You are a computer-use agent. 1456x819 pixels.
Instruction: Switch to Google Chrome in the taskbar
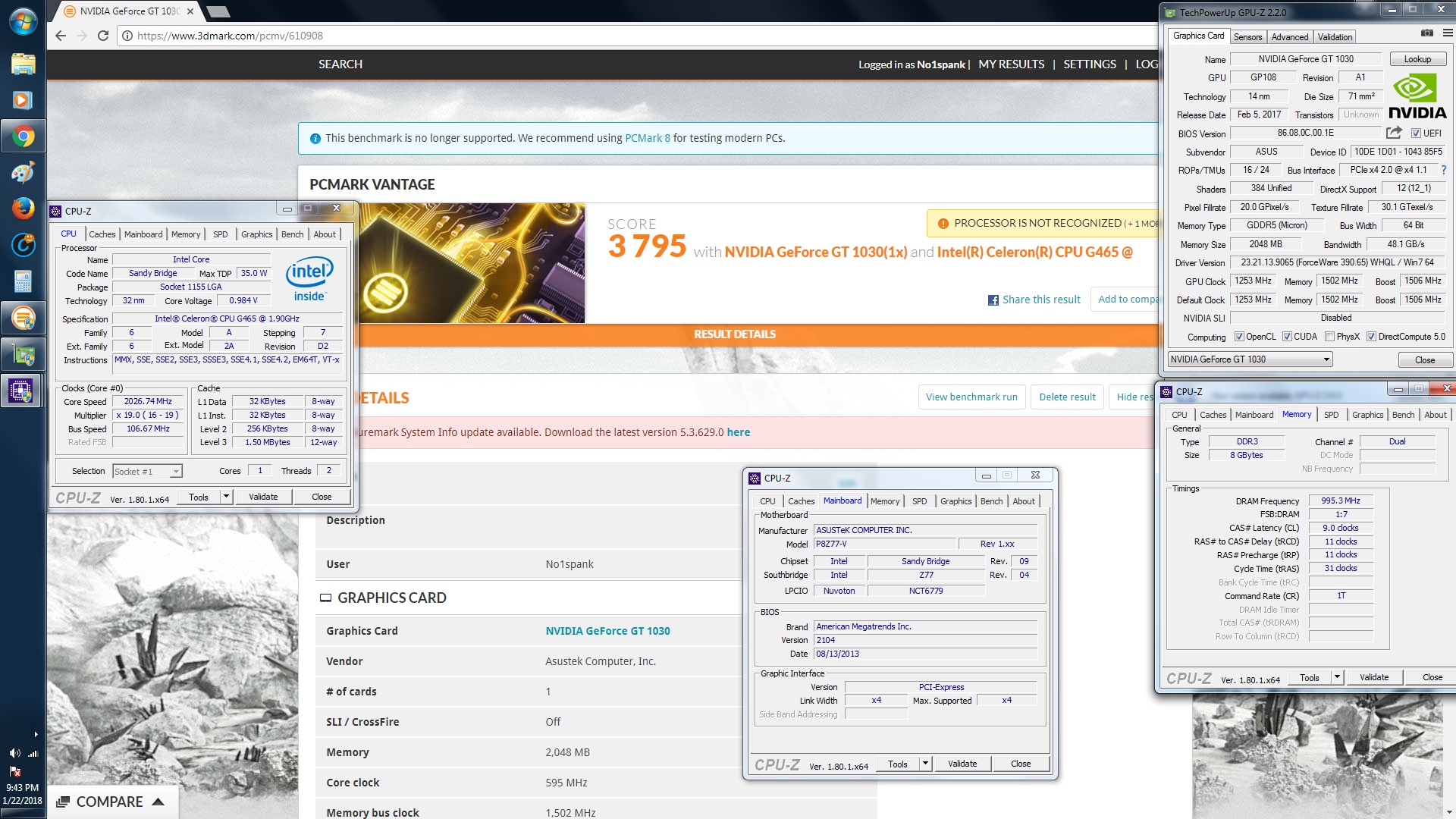point(23,136)
